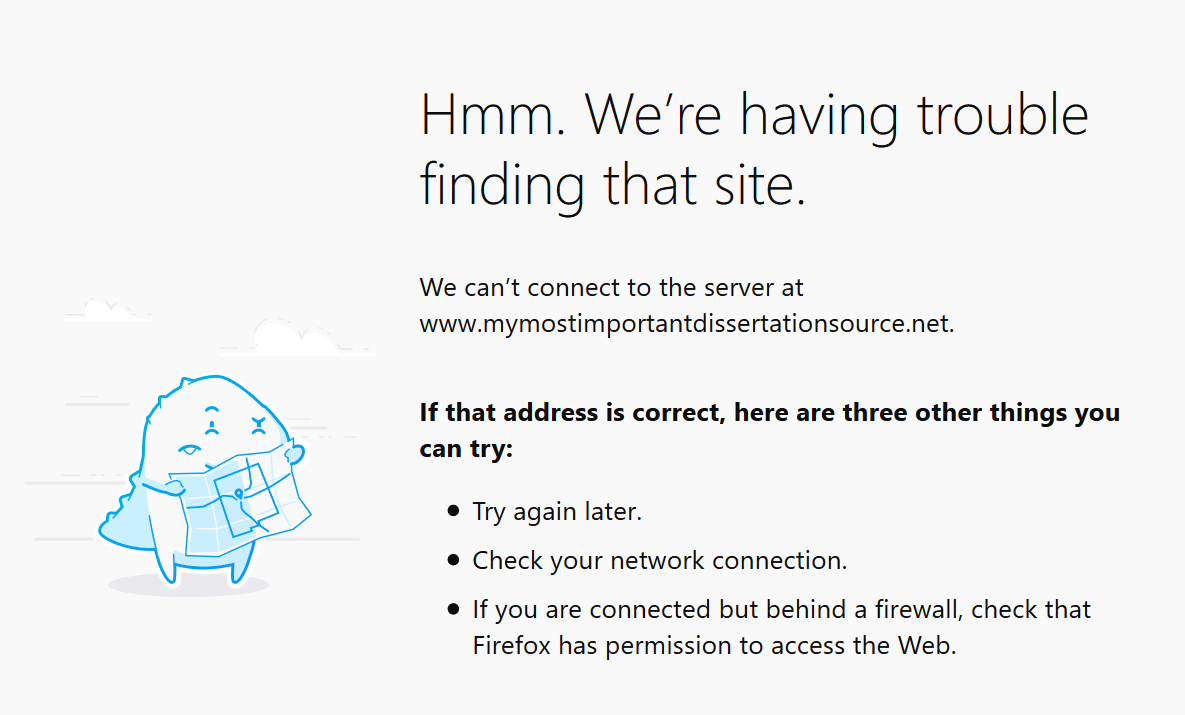Image resolution: width=1185 pixels, height=715 pixels.
Task: Click the larger cloud beside the URL text
Action: coord(296,337)
